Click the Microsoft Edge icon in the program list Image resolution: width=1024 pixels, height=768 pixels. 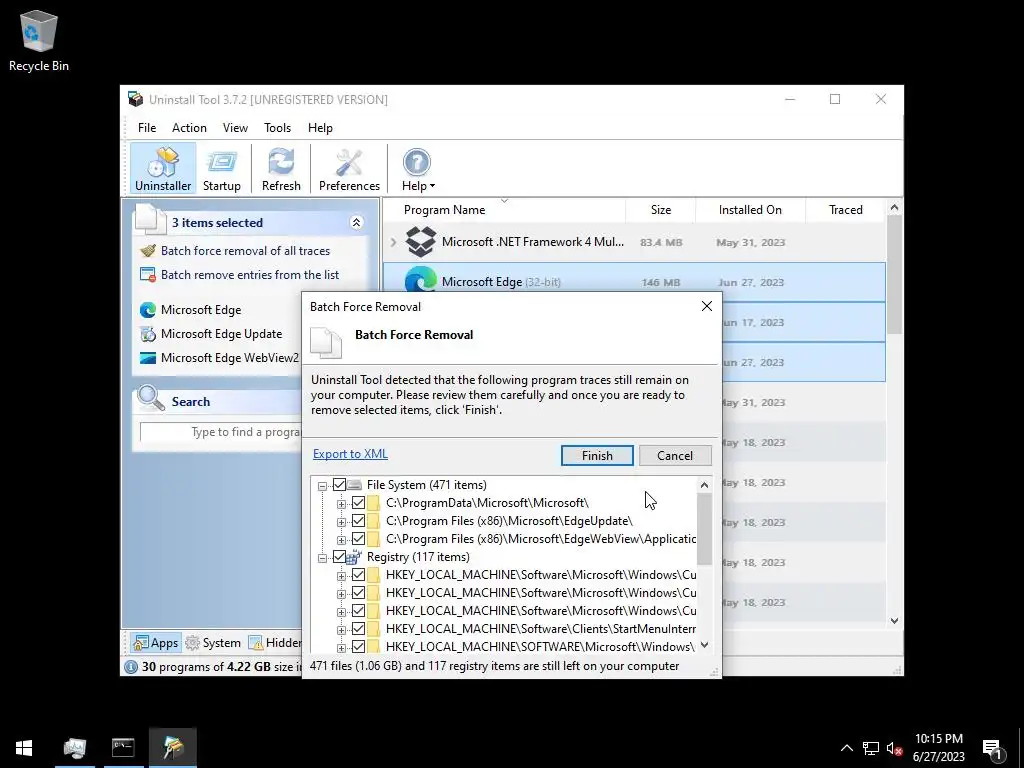[421, 281]
